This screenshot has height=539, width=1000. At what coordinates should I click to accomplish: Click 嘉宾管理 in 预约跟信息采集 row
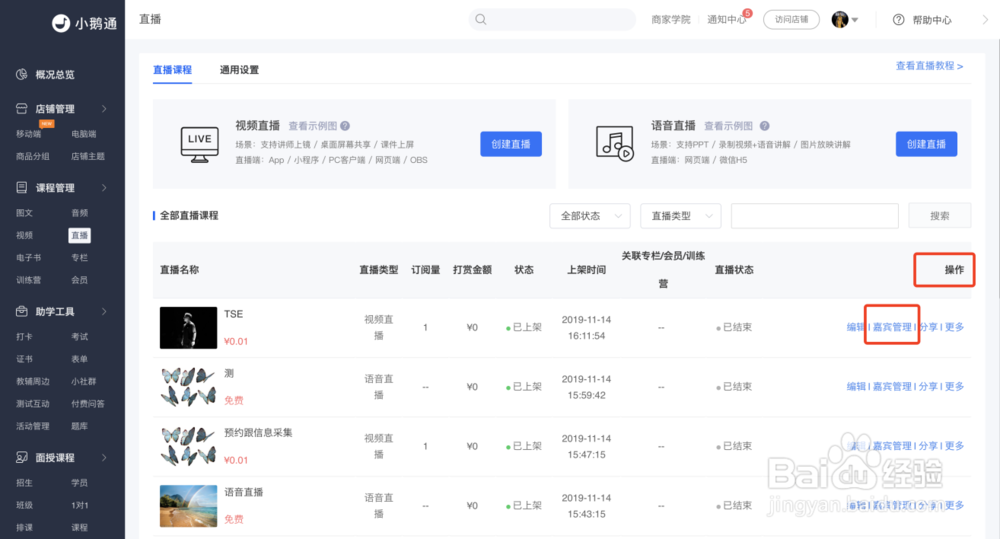892,446
